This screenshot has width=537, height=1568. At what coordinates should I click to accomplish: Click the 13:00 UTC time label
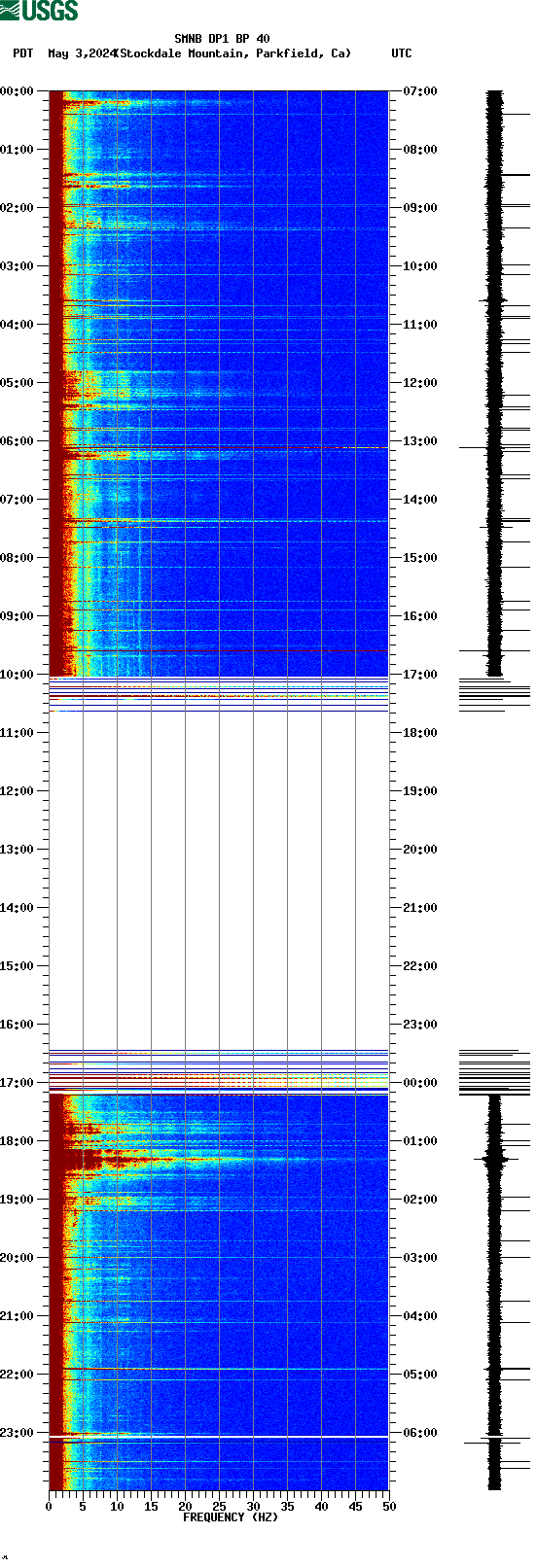click(x=420, y=441)
